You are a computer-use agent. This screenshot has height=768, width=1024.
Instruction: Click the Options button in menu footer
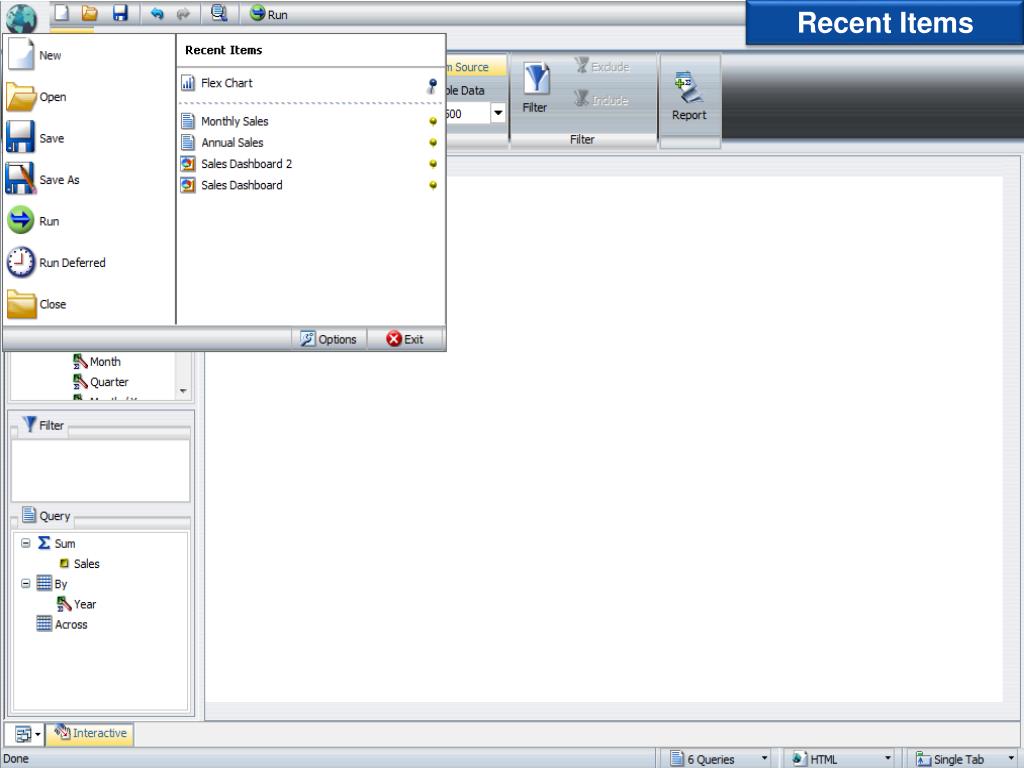tap(328, 339)
